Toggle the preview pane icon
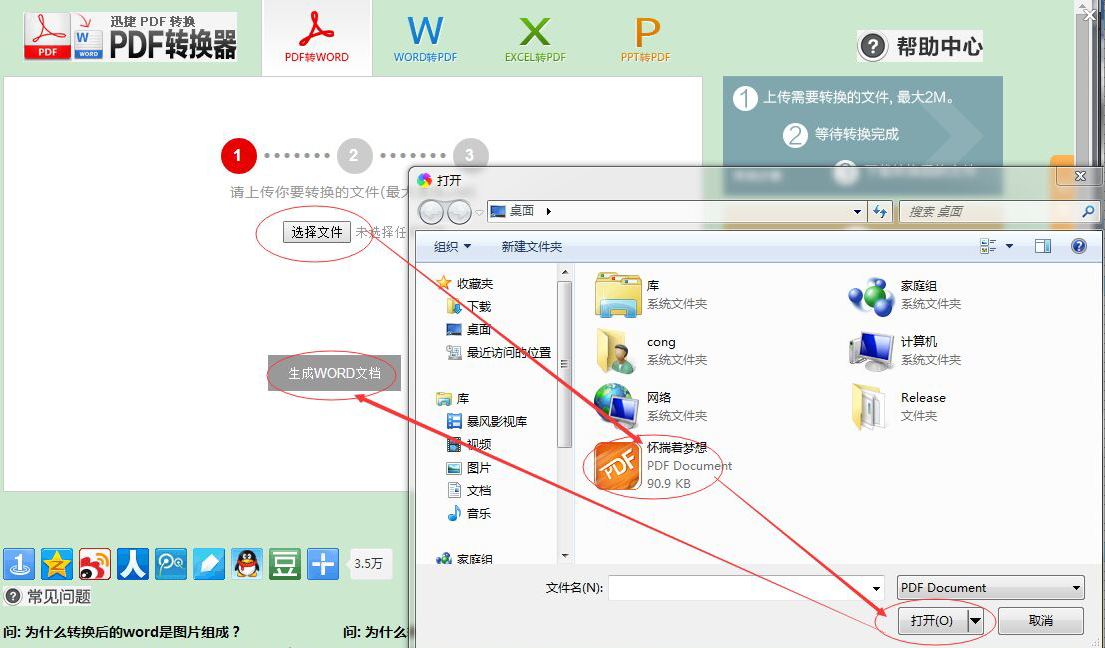 point(1043,246)
